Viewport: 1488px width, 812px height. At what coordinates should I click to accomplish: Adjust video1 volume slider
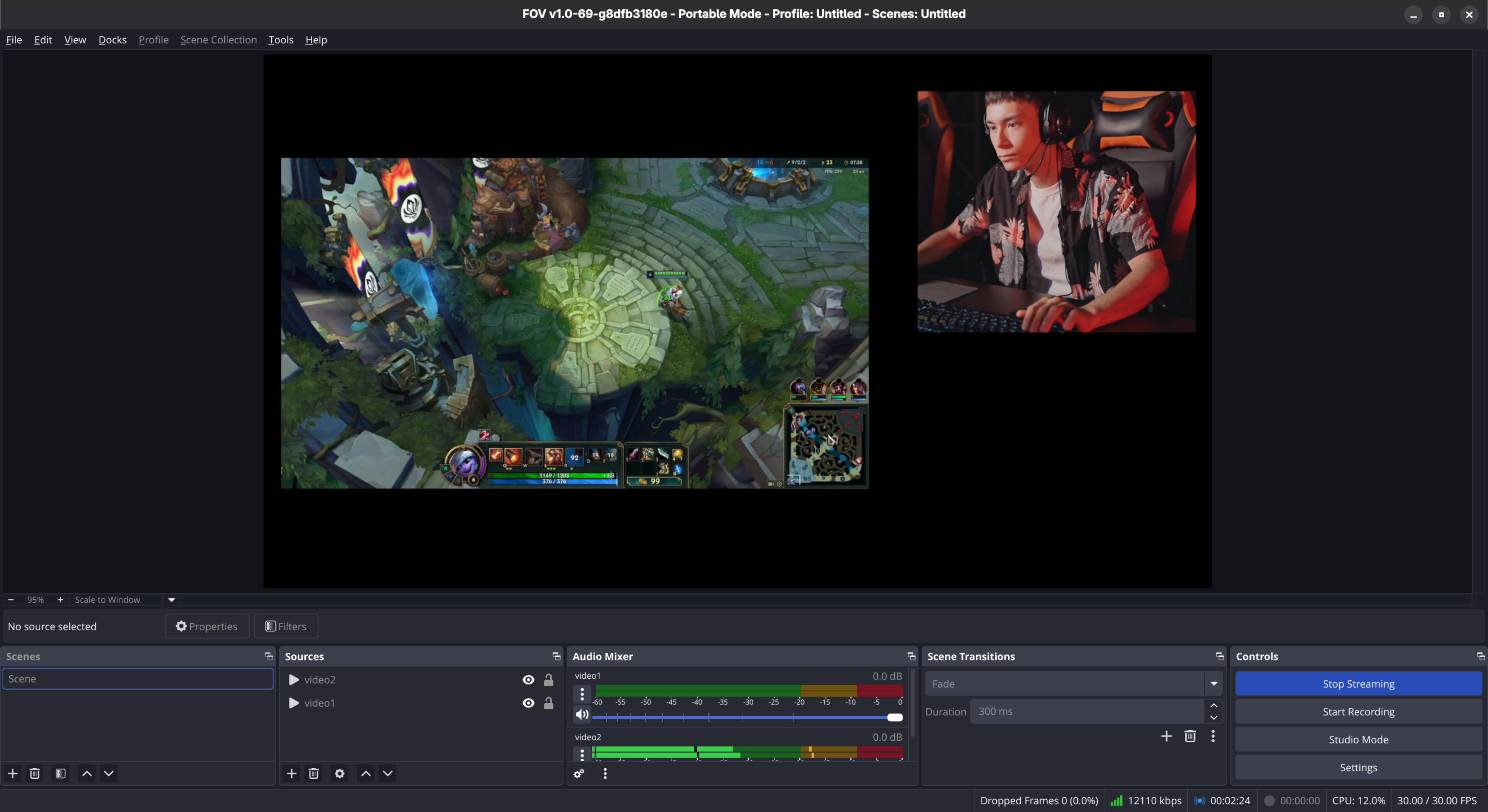[x=747, y=717]
